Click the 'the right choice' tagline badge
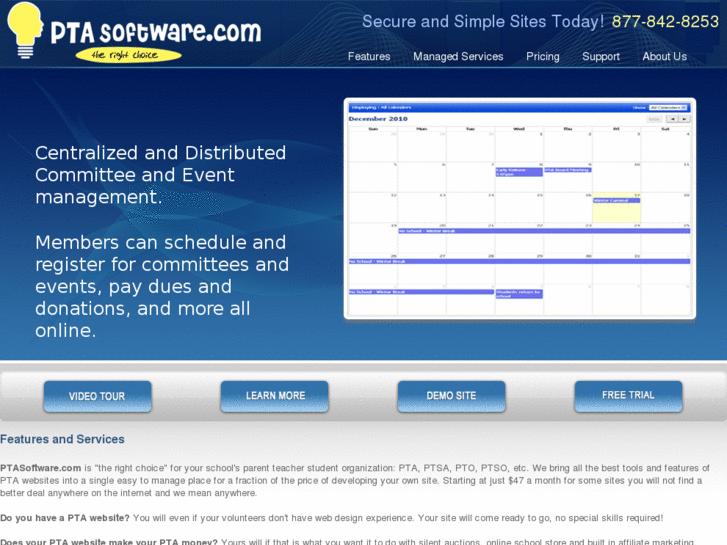Image resolution: width=727 pixels, height=545 pixels. coord(128,55)
